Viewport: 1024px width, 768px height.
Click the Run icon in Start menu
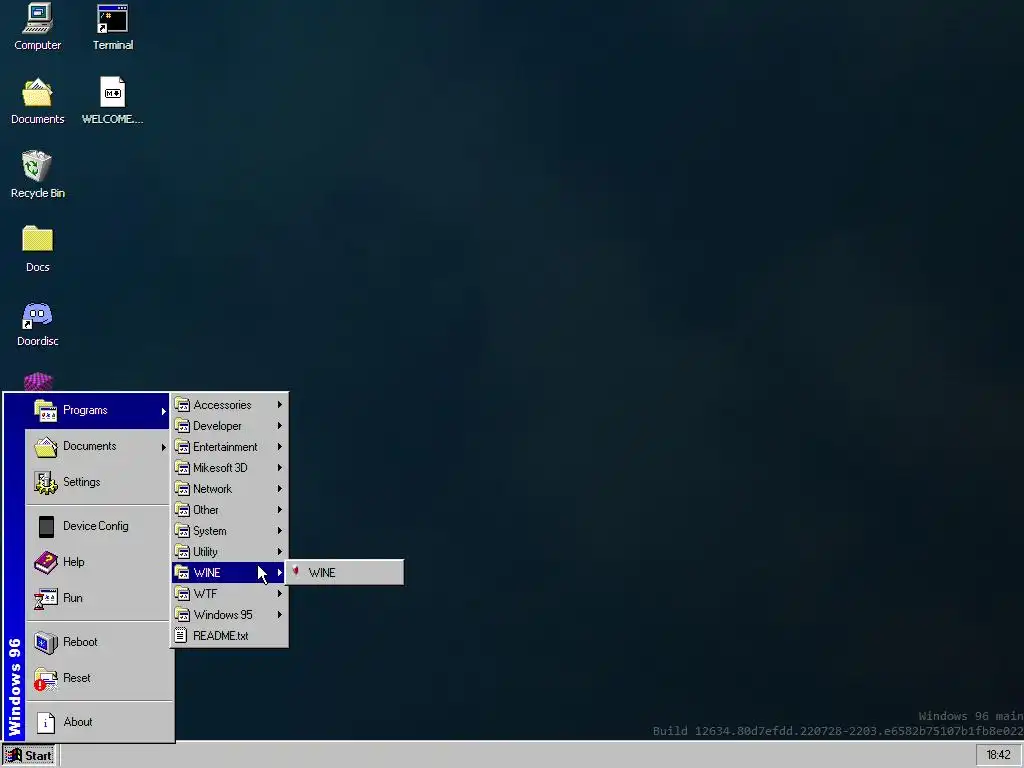[45, 598]
